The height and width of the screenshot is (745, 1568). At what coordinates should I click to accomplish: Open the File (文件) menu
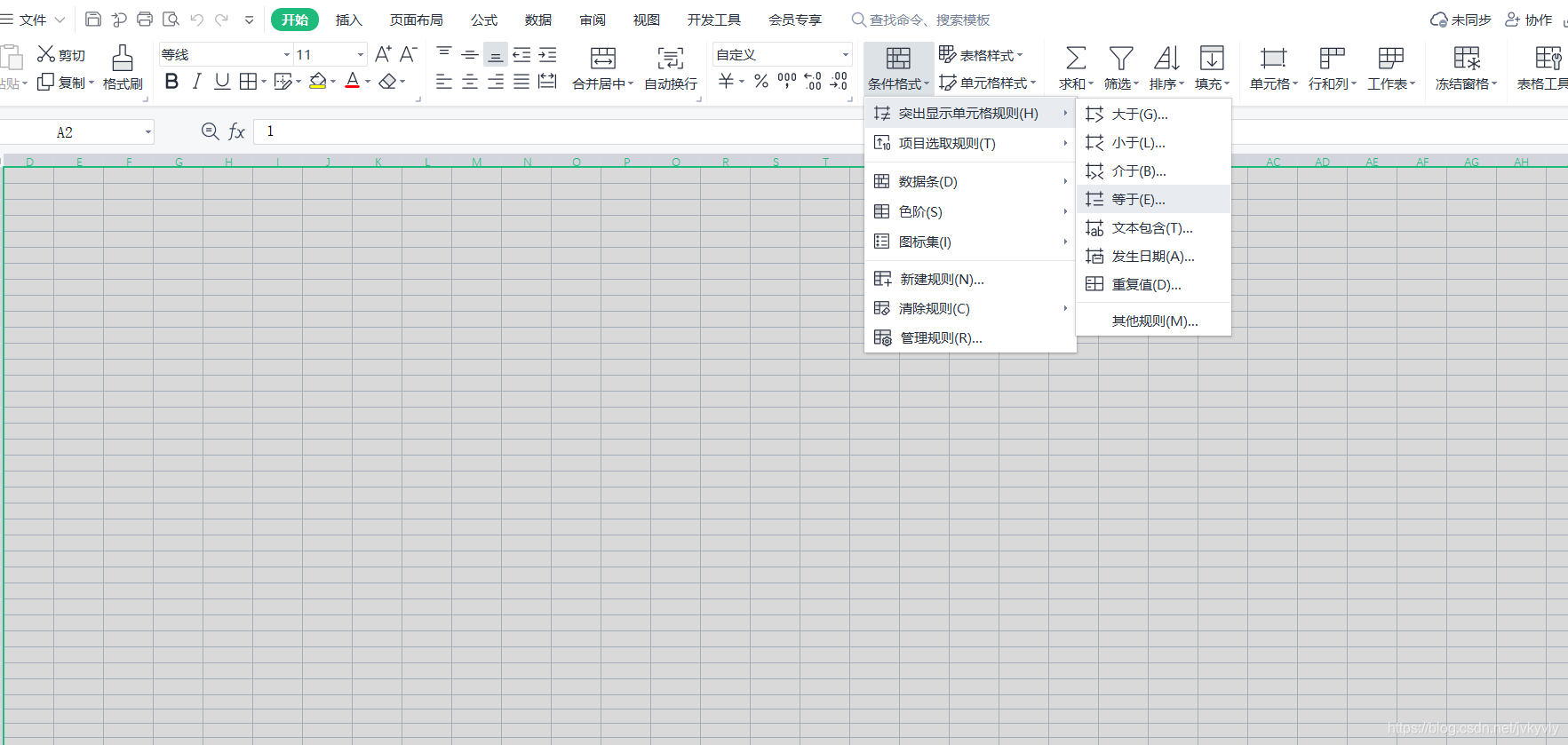click(x=33, y=20)
